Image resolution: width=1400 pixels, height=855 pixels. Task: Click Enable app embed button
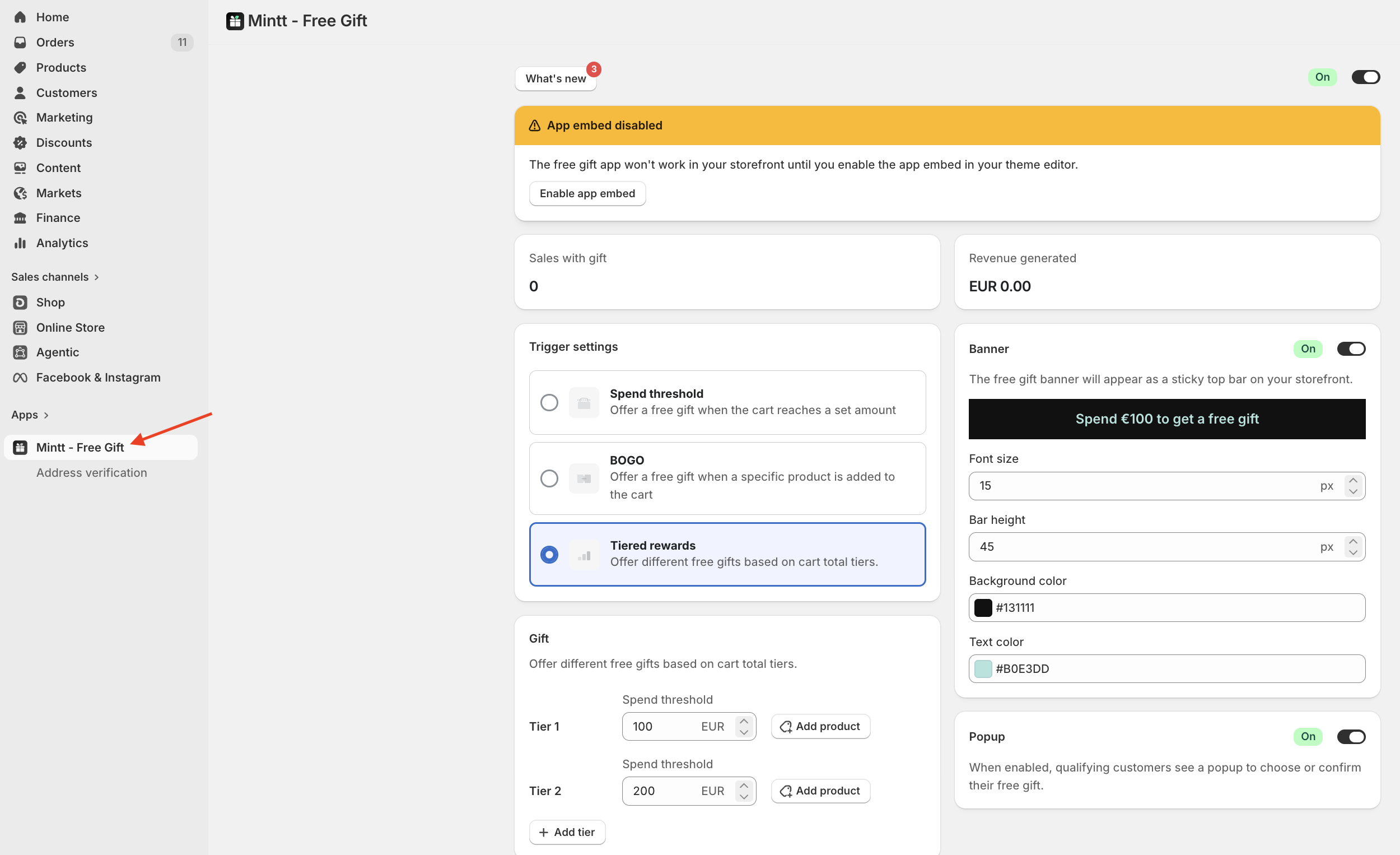coord(587,193)
